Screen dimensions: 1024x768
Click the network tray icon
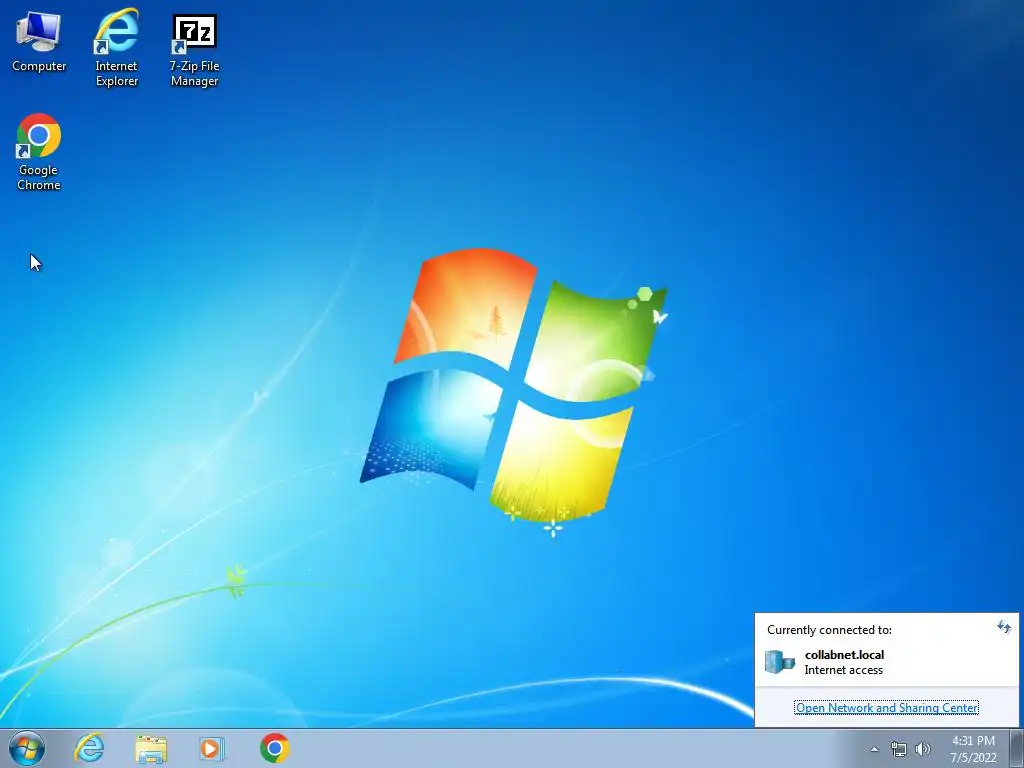[899, 749]
